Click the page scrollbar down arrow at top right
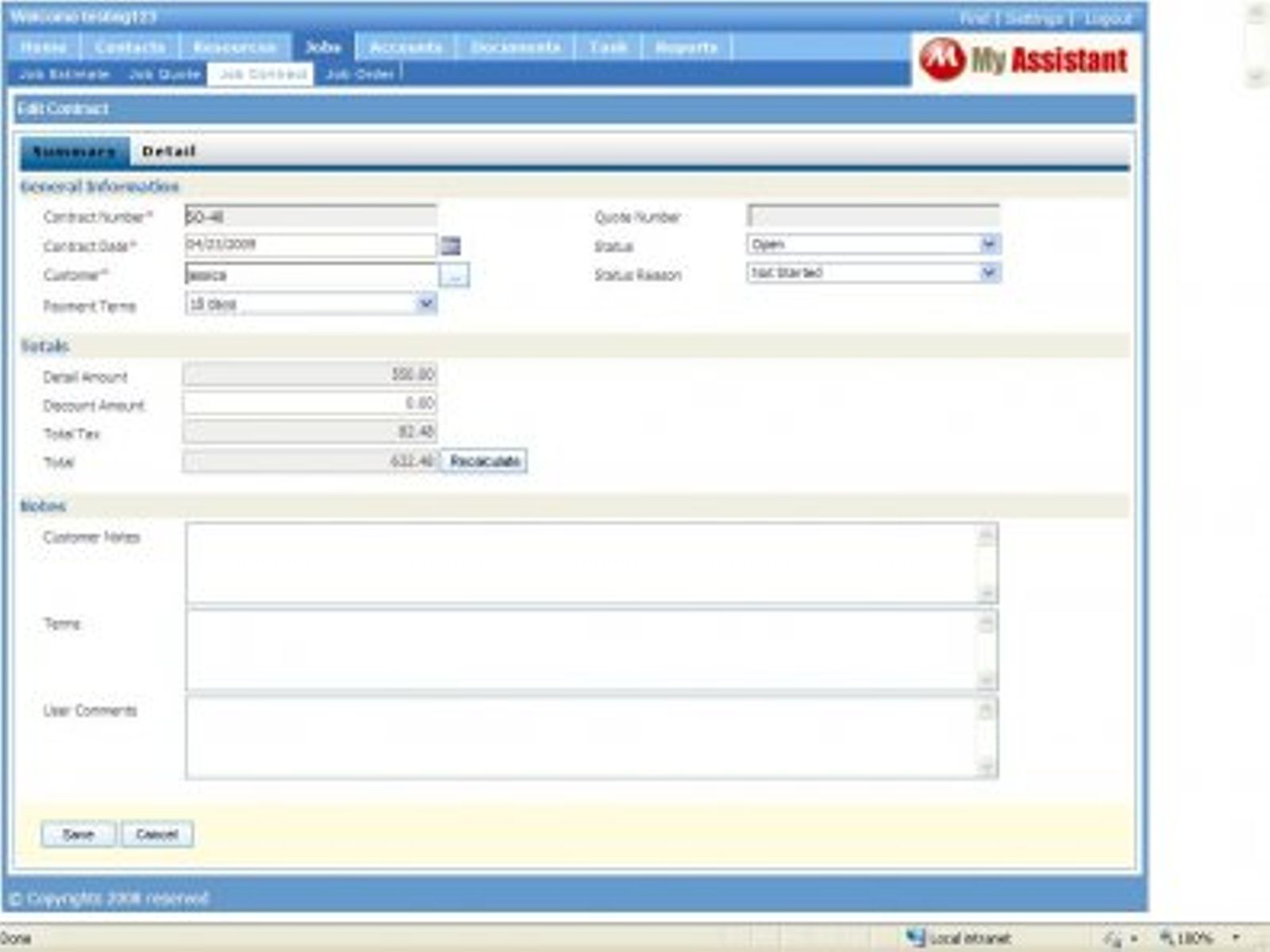The height and width of the screenshot is (952, 1270). (1257, 77)
